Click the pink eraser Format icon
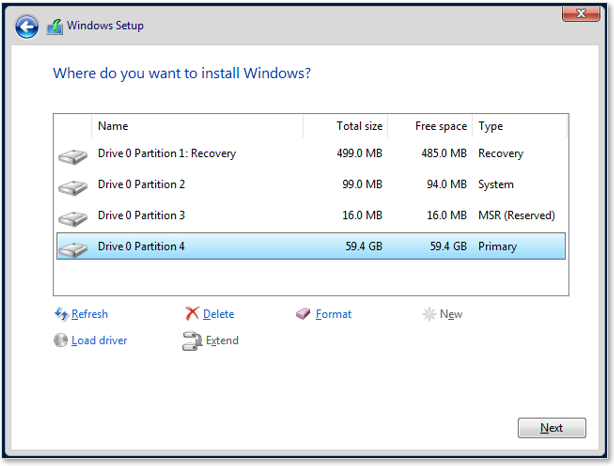 [x=303, y=313]
